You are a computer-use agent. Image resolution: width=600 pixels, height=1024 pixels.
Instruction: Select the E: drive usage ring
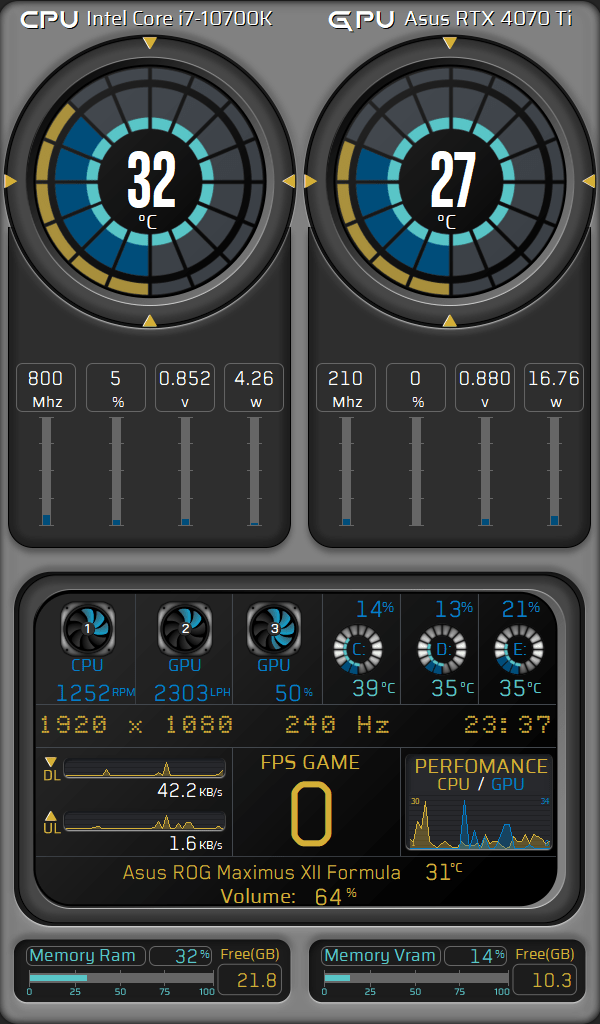click(x=519, y=649)
